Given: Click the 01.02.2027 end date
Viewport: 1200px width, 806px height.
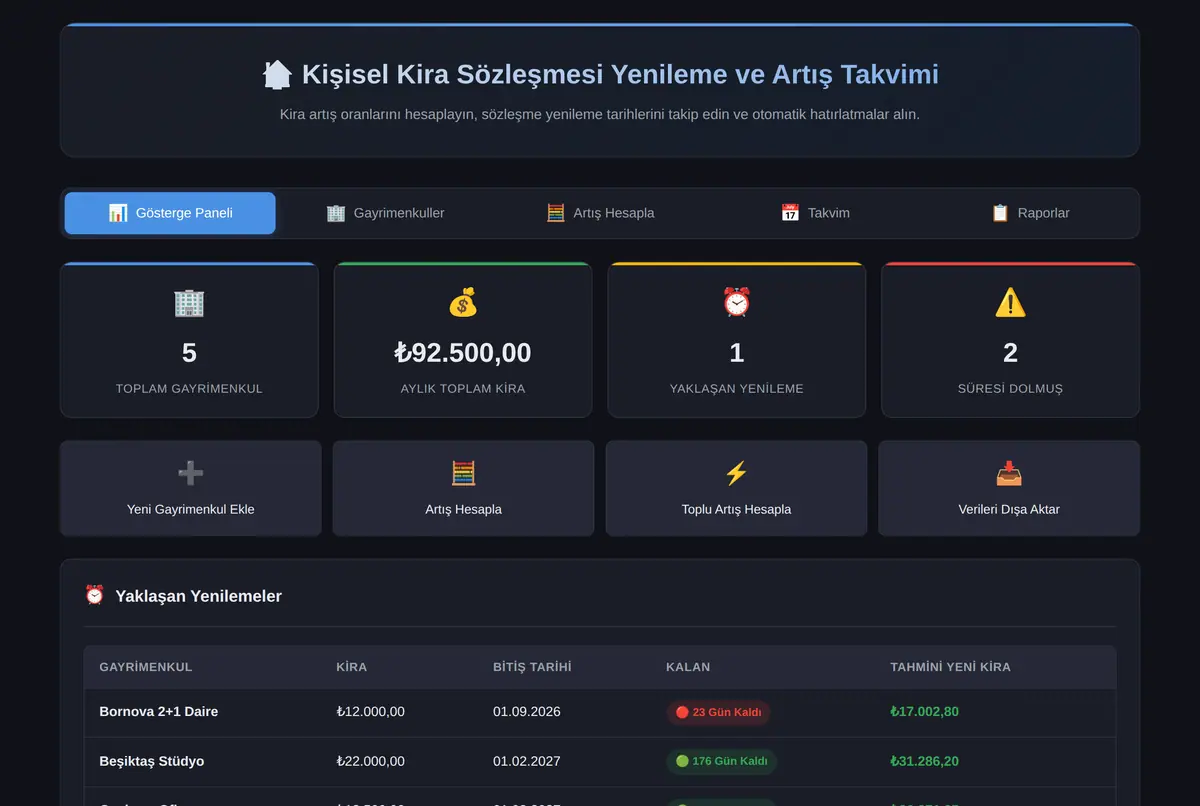Looking at the screenshot, I should 527,761.
